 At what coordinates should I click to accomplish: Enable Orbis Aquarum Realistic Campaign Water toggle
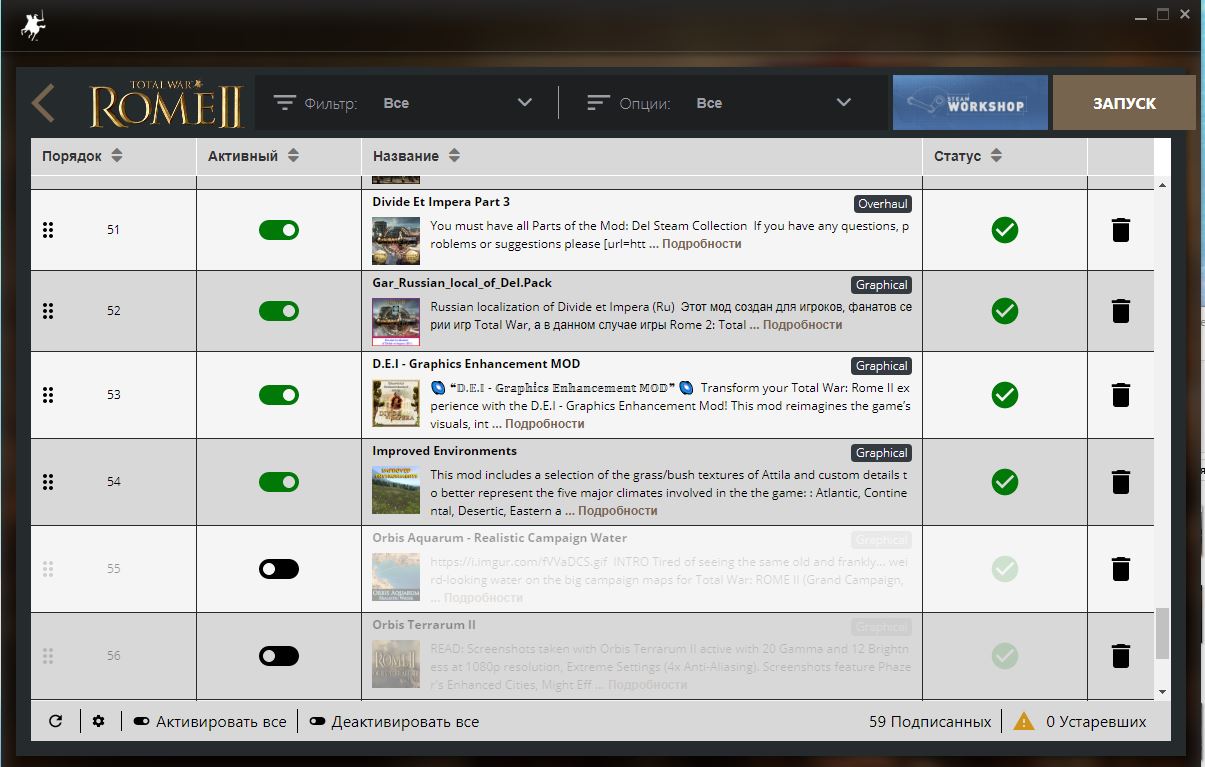point(279,569)
